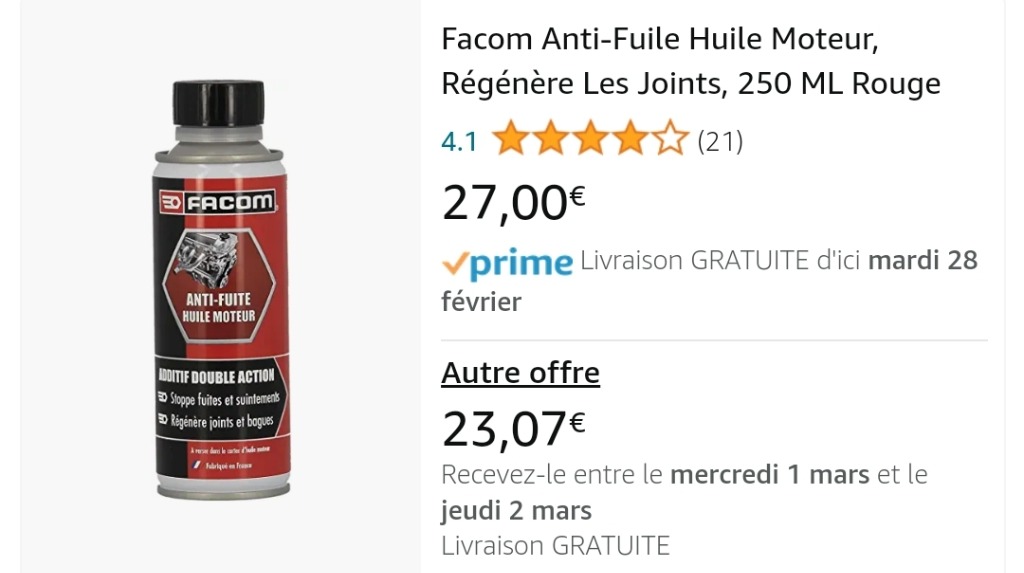The width and height of the screenshot is (1024, 573).
Task: Click Livraison GRATUITE under the alternate offer
Action: 556,546
